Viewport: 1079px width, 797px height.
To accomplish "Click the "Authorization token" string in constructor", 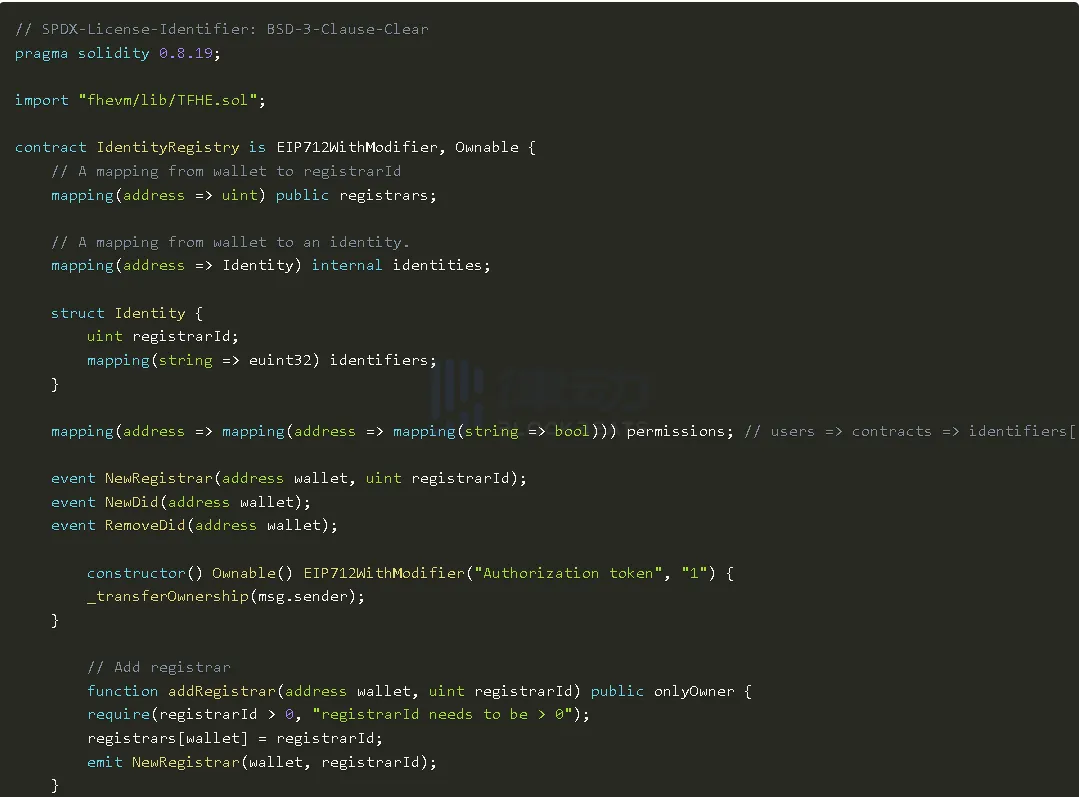I will click(x=569, y=573).
